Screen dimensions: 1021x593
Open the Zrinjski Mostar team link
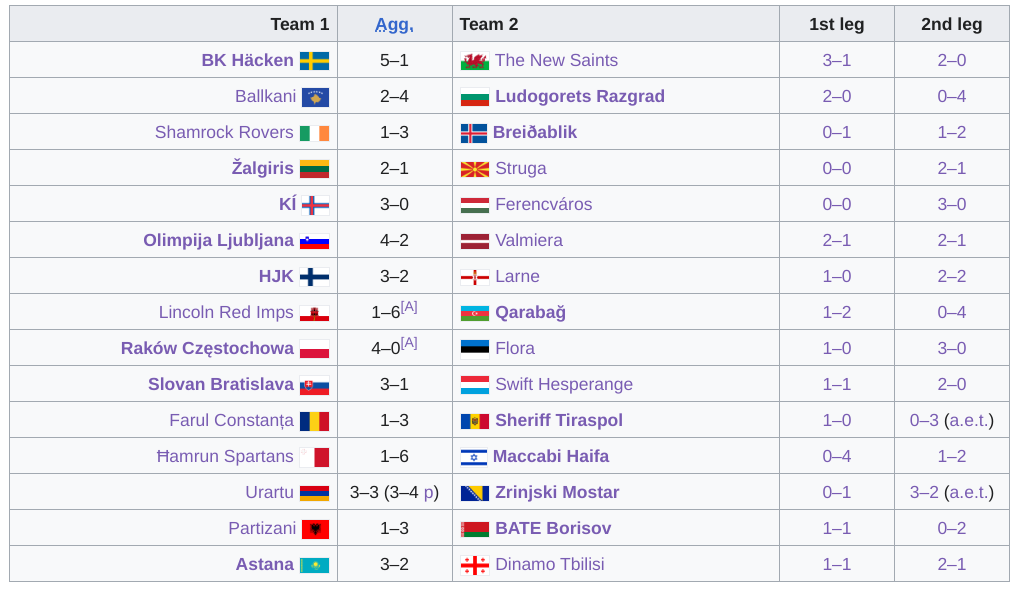[x=557, y=493]
